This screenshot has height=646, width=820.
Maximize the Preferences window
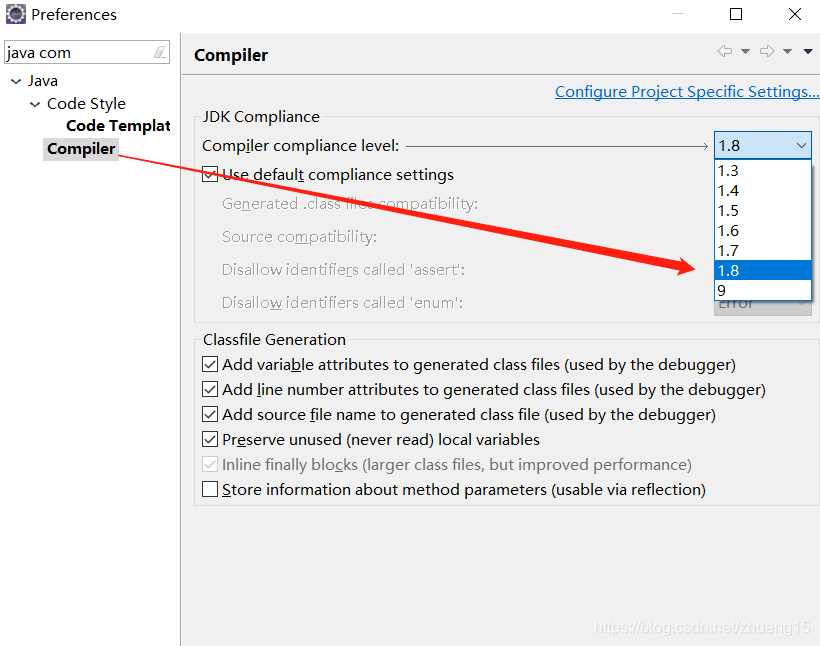click(736, 14)
